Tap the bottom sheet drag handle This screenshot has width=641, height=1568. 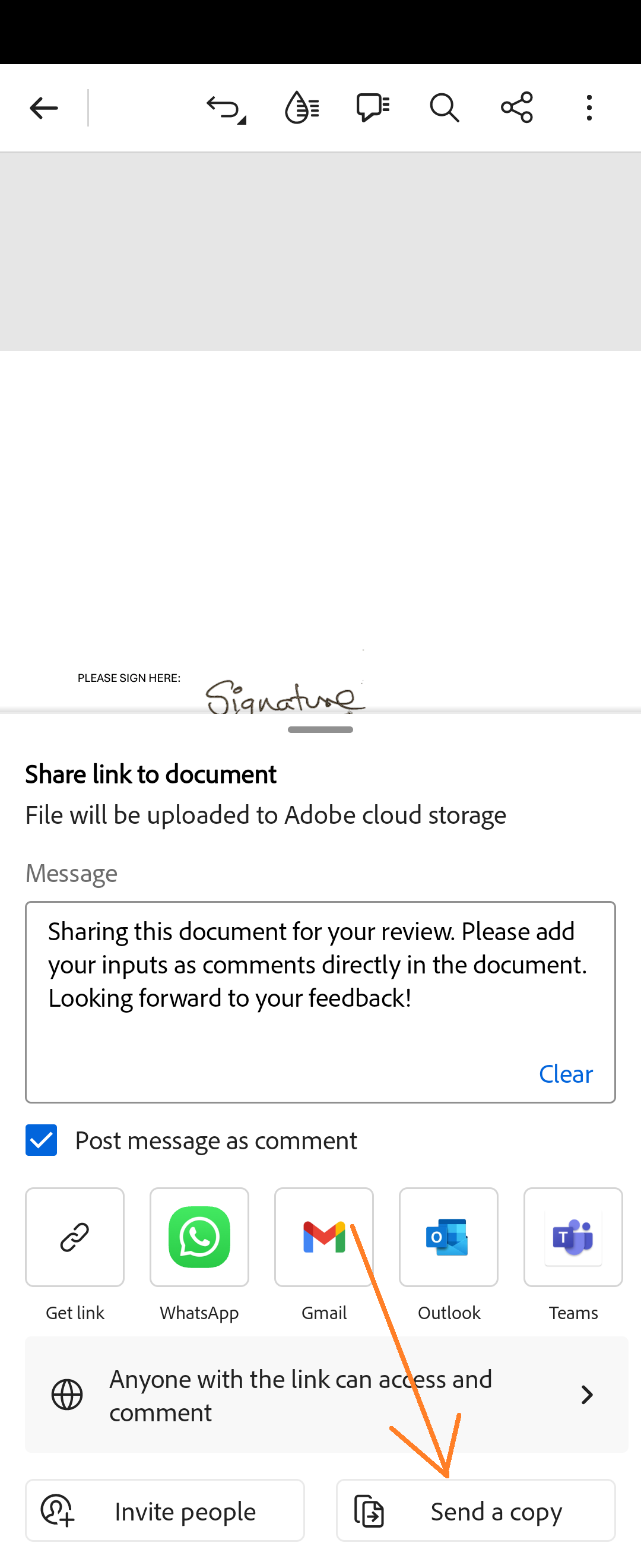point(320,730)
